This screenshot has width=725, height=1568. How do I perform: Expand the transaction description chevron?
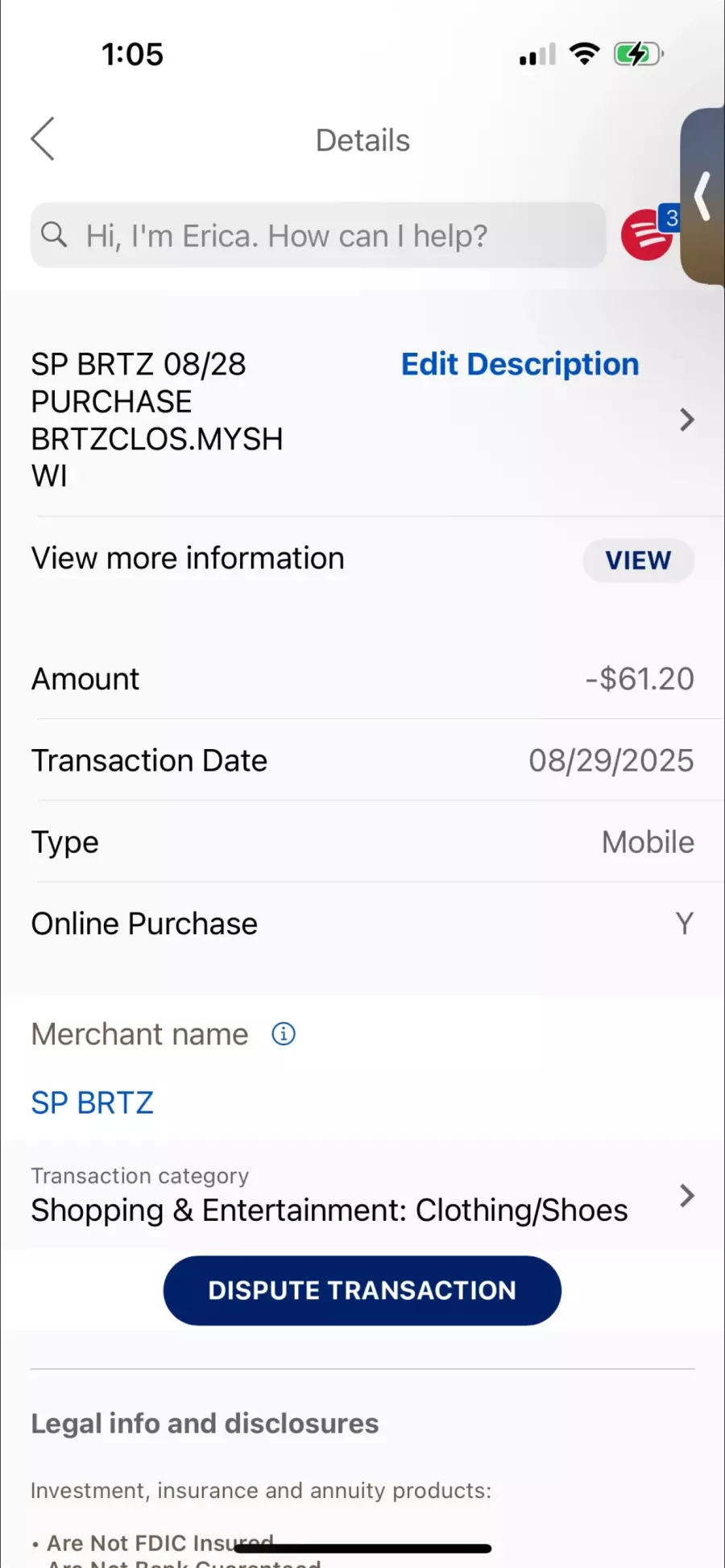(686, 420)
